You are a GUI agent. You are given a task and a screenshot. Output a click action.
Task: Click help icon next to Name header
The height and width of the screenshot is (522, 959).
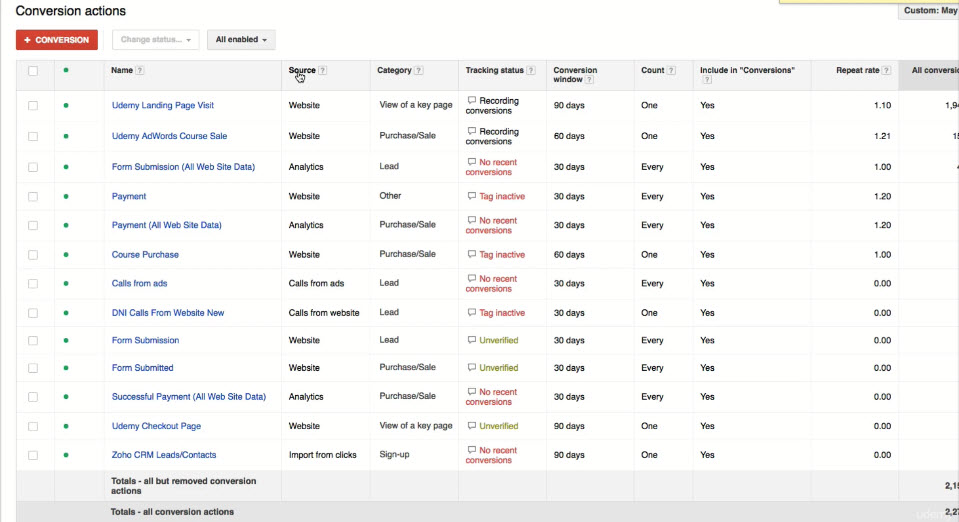pos(140,71)
